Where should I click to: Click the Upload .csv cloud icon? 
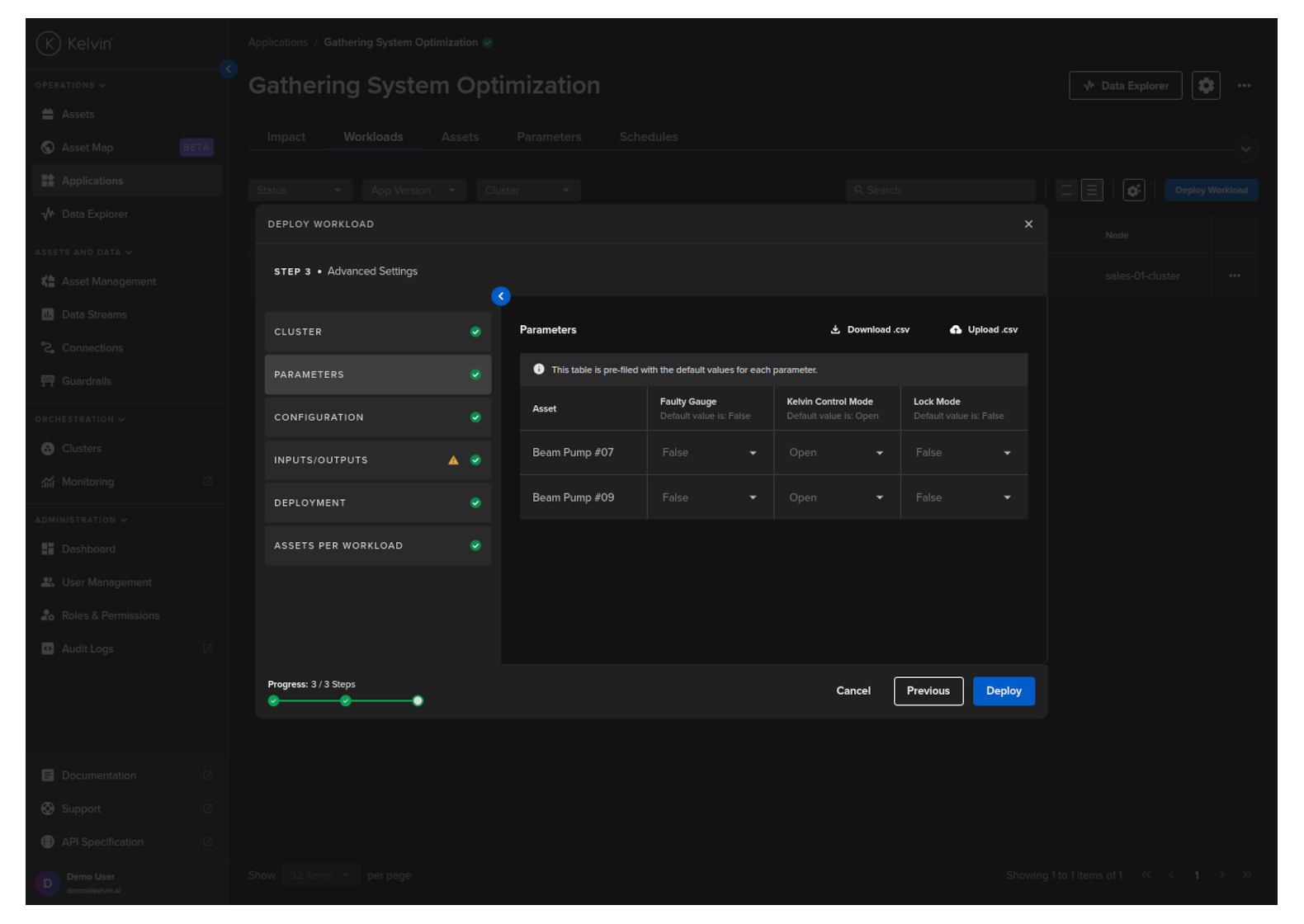pyautogui.click(x=955, y=329)
